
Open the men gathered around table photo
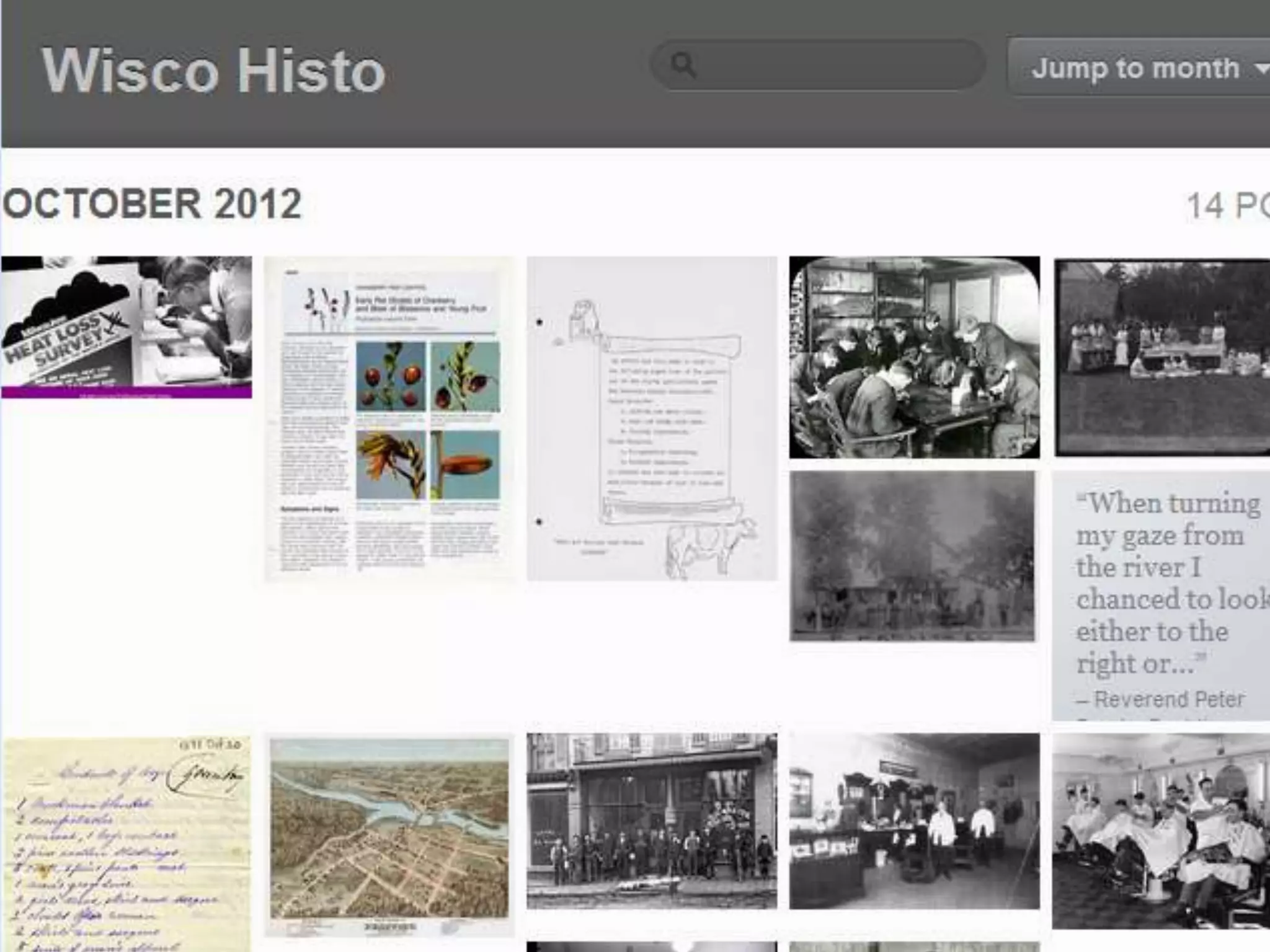click(914, 358)
